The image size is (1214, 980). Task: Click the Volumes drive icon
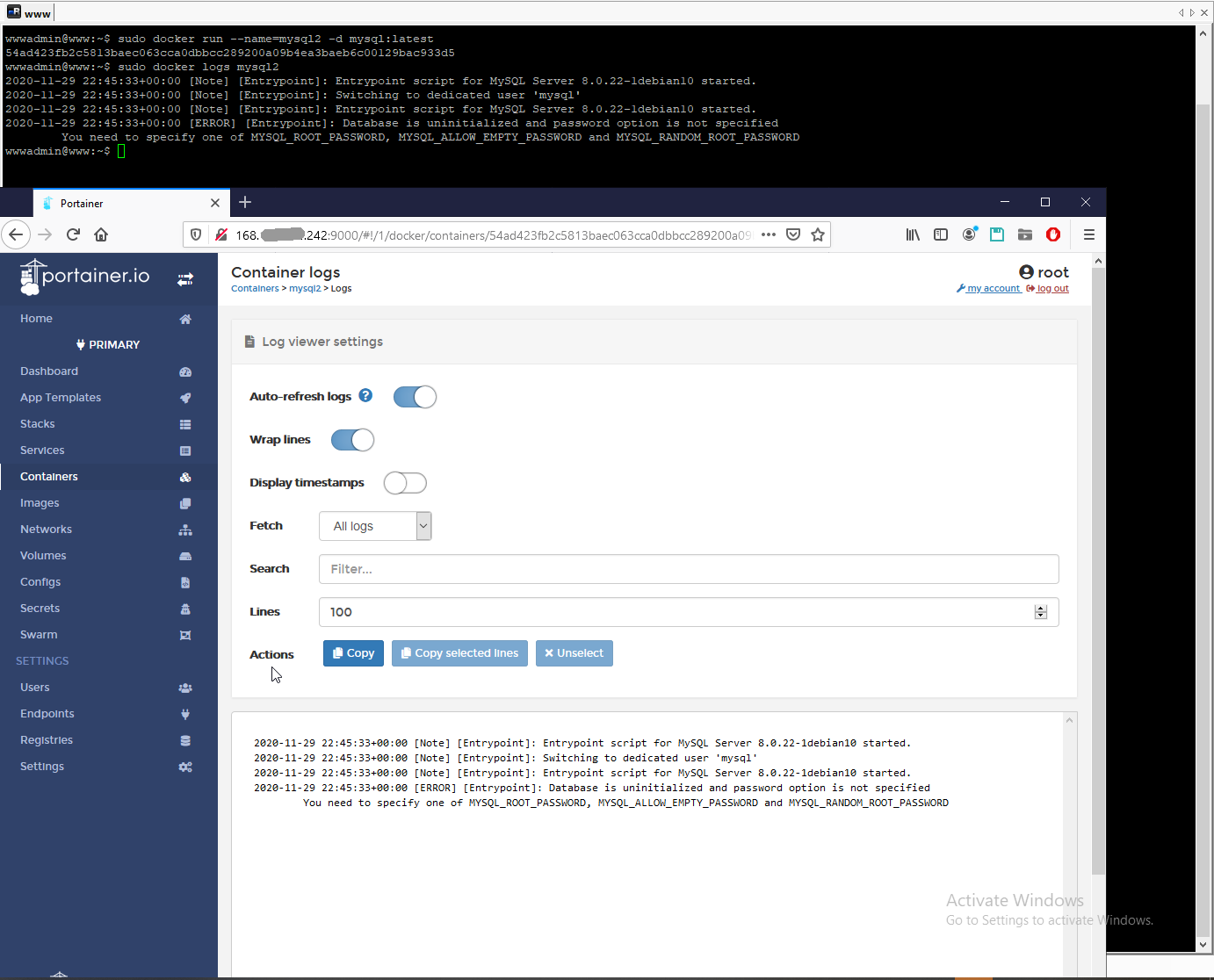coord(185,556)
